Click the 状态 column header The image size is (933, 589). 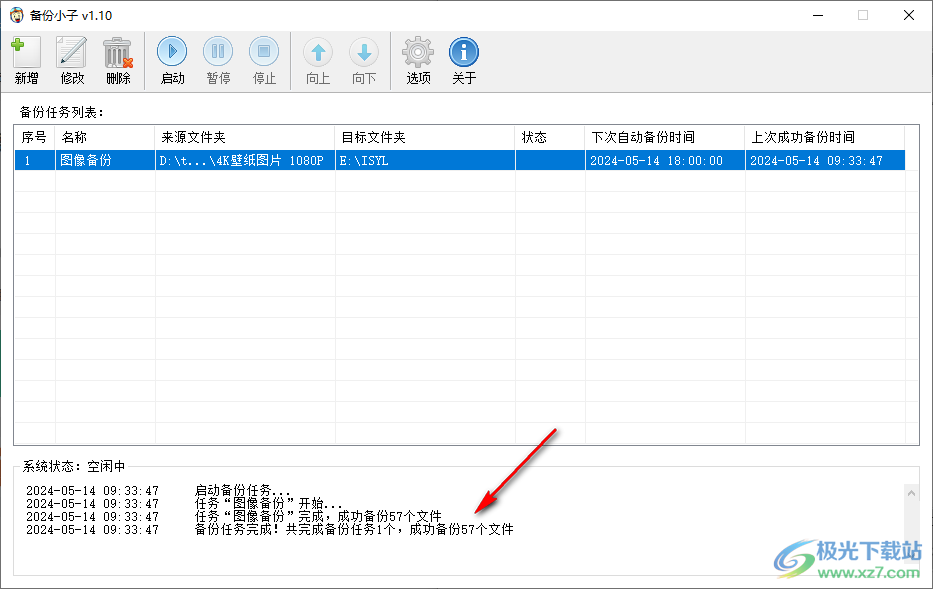[549, 137]
